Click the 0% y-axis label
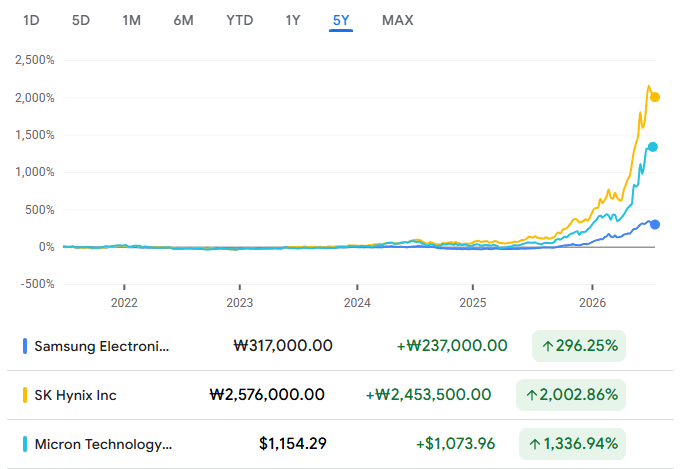683x469 pixels. (47, 247)
